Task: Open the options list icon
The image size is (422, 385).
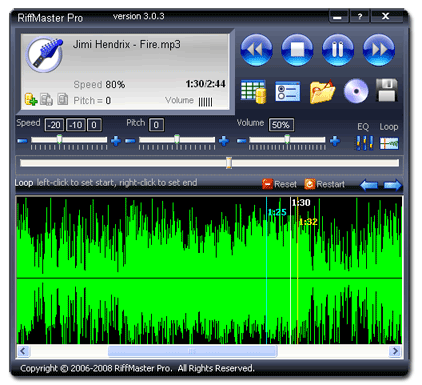Action: (x=288, y=91)
